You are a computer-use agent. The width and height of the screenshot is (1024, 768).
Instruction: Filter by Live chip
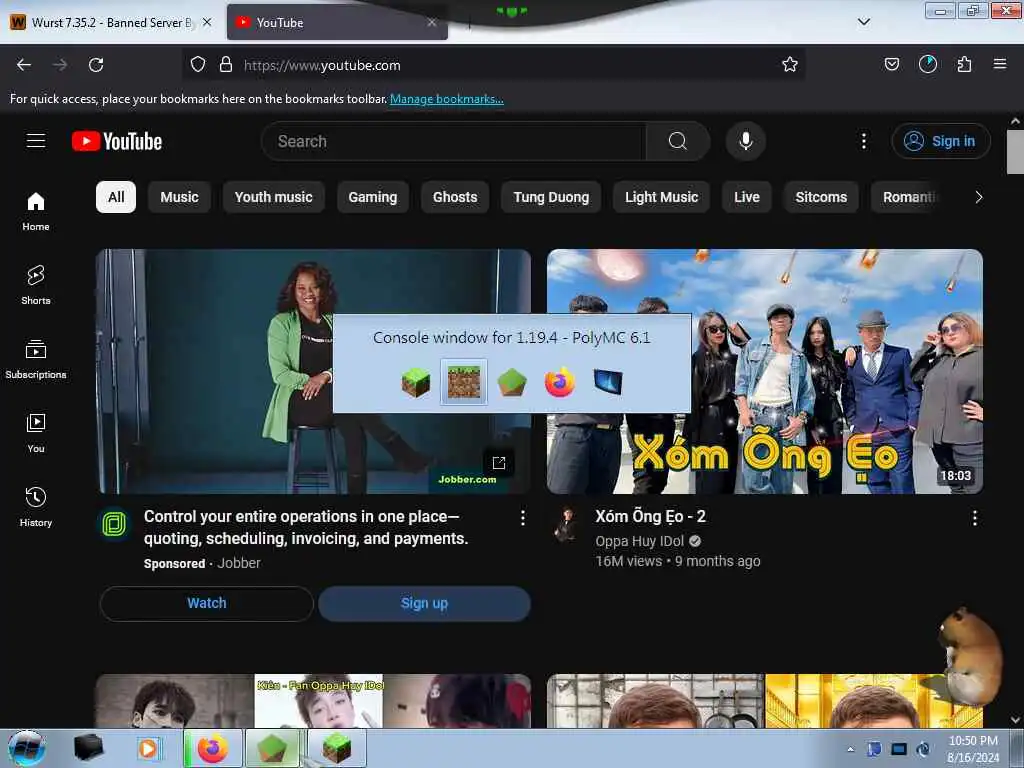click(x=746, y=197)
